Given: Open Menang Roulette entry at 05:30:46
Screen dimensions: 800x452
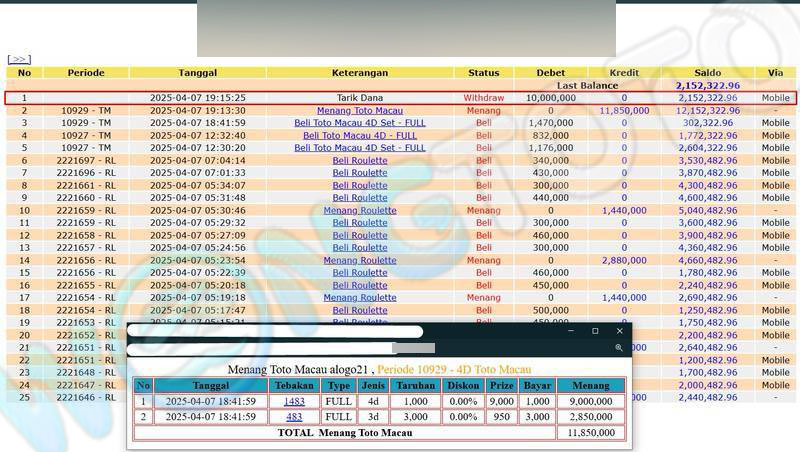Looking at the screenshot, I should click(x=359, y=210).
